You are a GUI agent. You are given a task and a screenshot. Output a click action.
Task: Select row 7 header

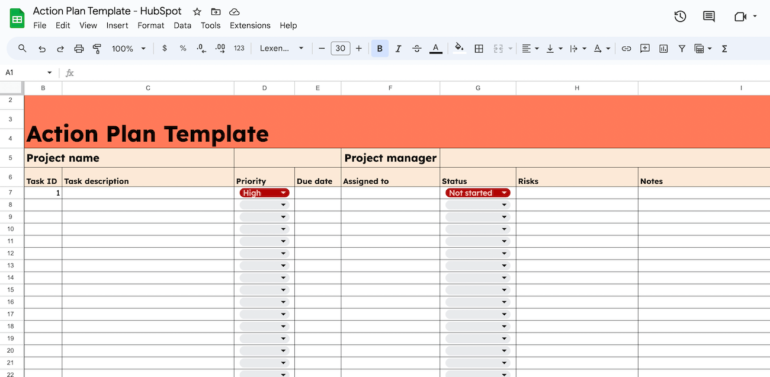click(x=11, y=193)
